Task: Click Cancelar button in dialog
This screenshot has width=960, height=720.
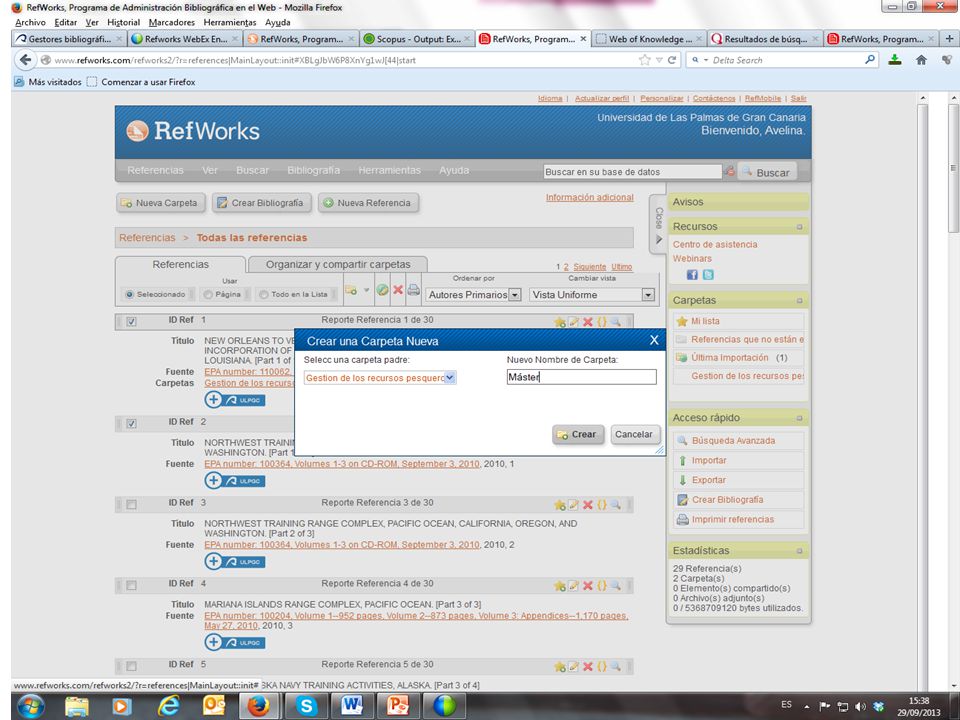Action: (x=635, y=434)
